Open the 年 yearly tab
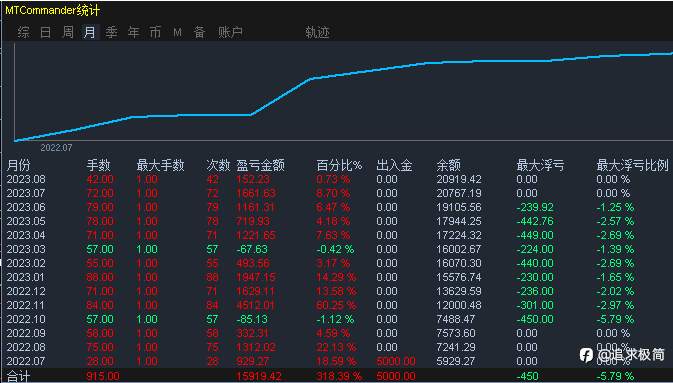 (x=133, y=32)
